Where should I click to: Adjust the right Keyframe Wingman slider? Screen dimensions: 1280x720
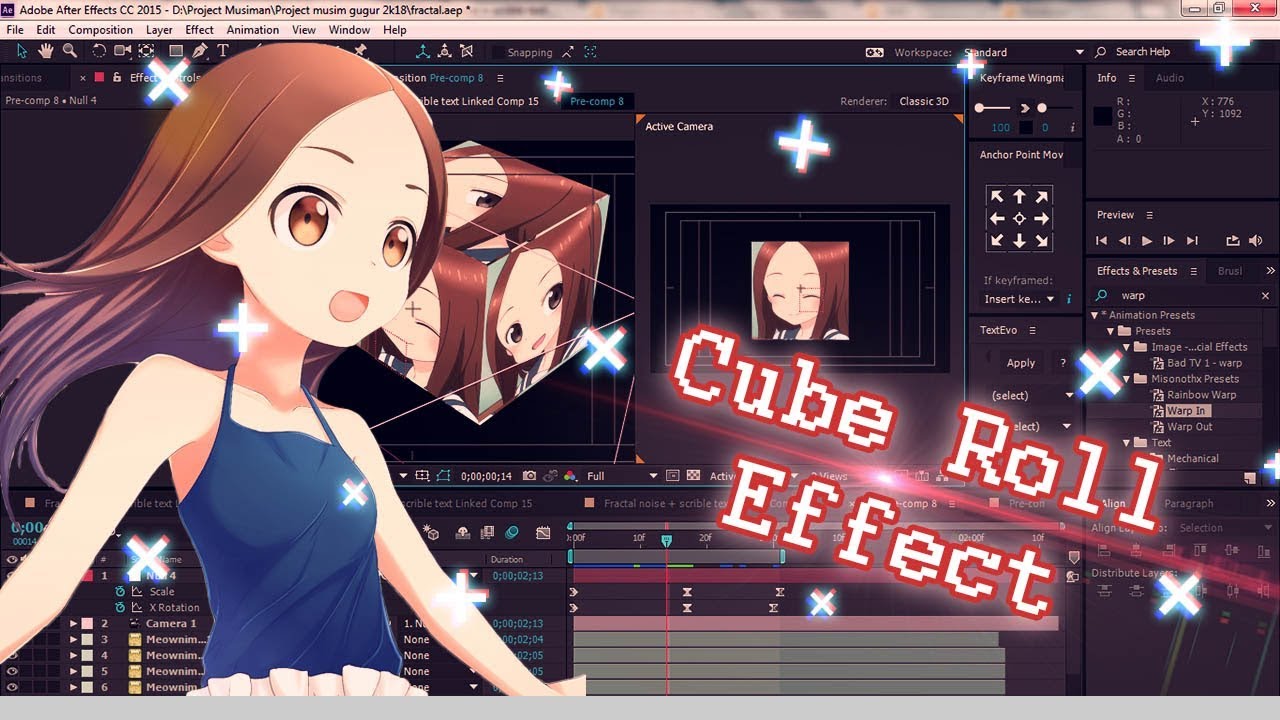click(1041, 107)
